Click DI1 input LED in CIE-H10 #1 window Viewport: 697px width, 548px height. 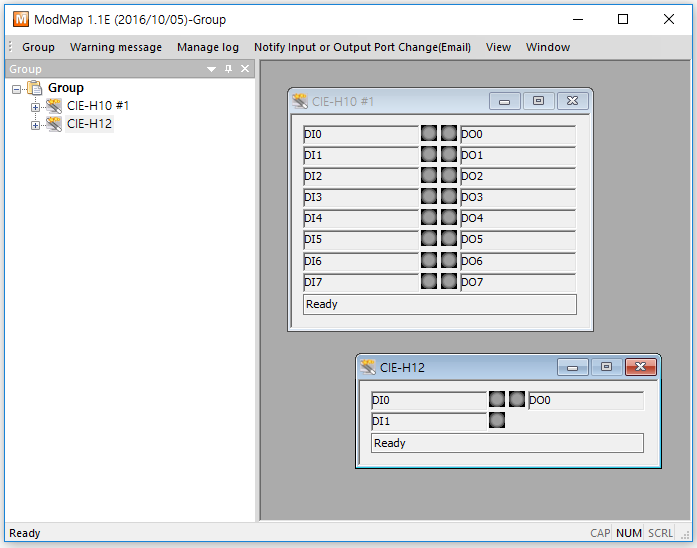[x=429, y=154]
